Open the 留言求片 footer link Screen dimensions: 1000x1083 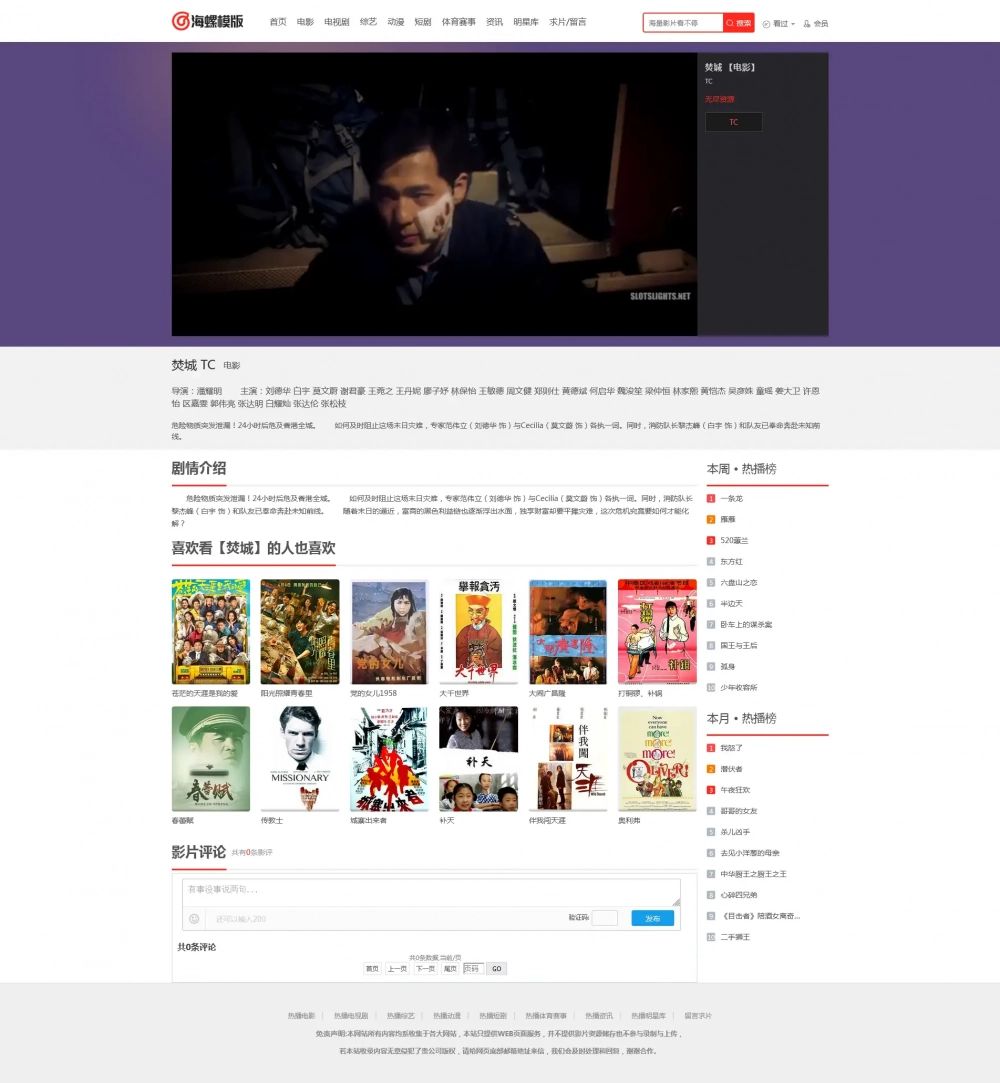pyautogui.click(x=698, y=1016)
